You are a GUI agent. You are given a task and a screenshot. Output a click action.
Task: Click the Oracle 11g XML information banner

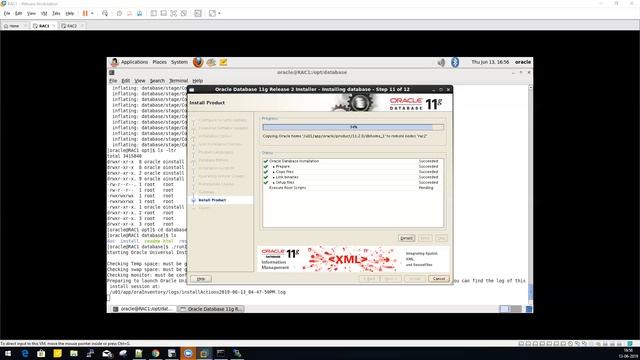353,259
